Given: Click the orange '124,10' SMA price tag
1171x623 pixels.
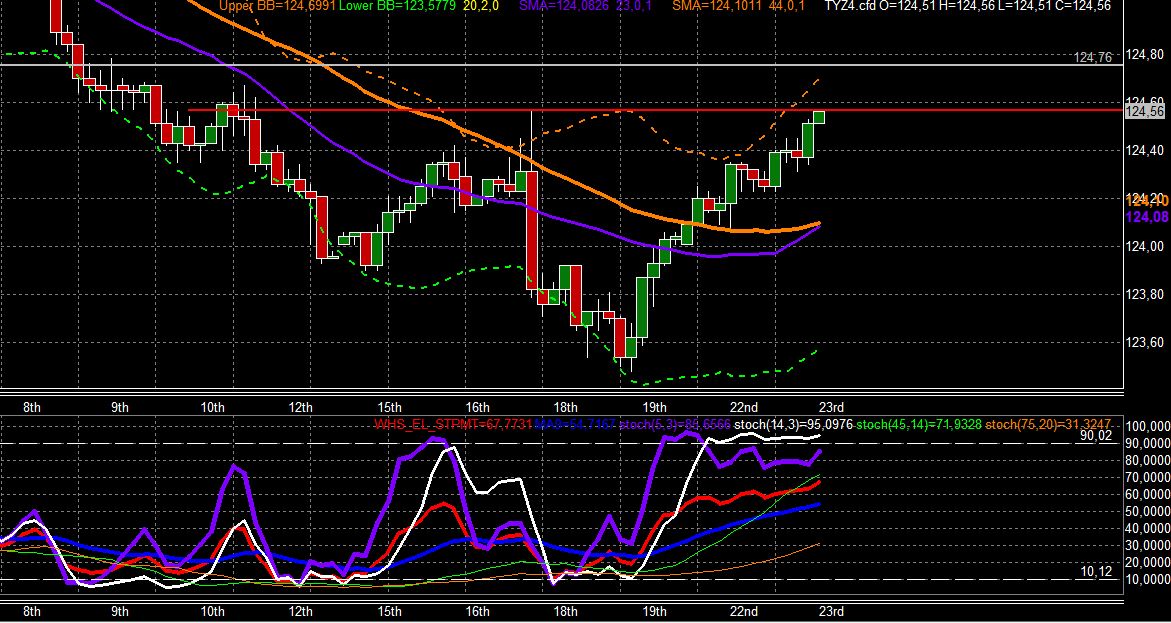Looking at the screenshot, I should 1146,200.
